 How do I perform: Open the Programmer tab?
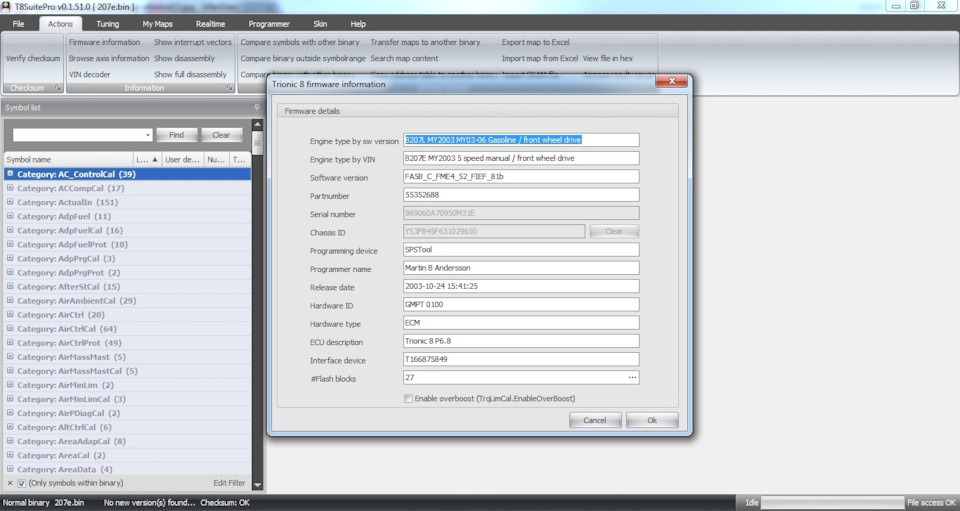click(x=269, y=24)
